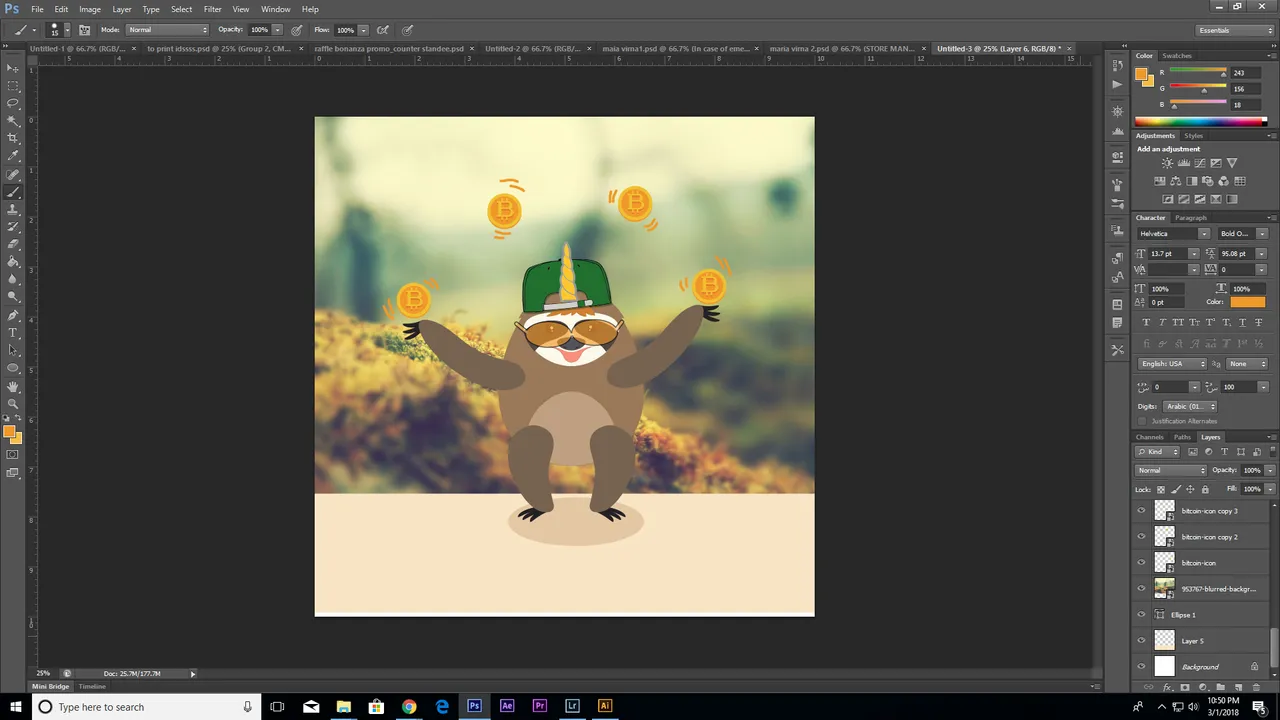Click the color spectrum ramp bar
The width and height of the screenshot is (1280, 720).
(1200, 122)
